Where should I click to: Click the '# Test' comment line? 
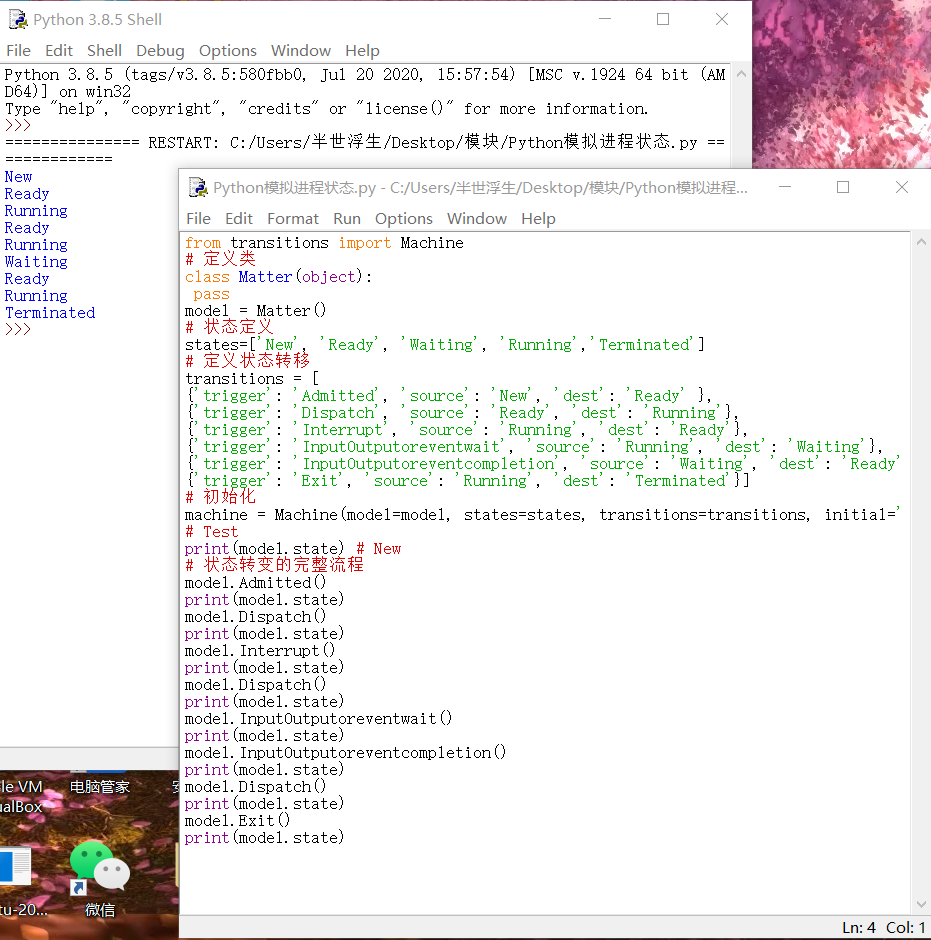point(212,532)
